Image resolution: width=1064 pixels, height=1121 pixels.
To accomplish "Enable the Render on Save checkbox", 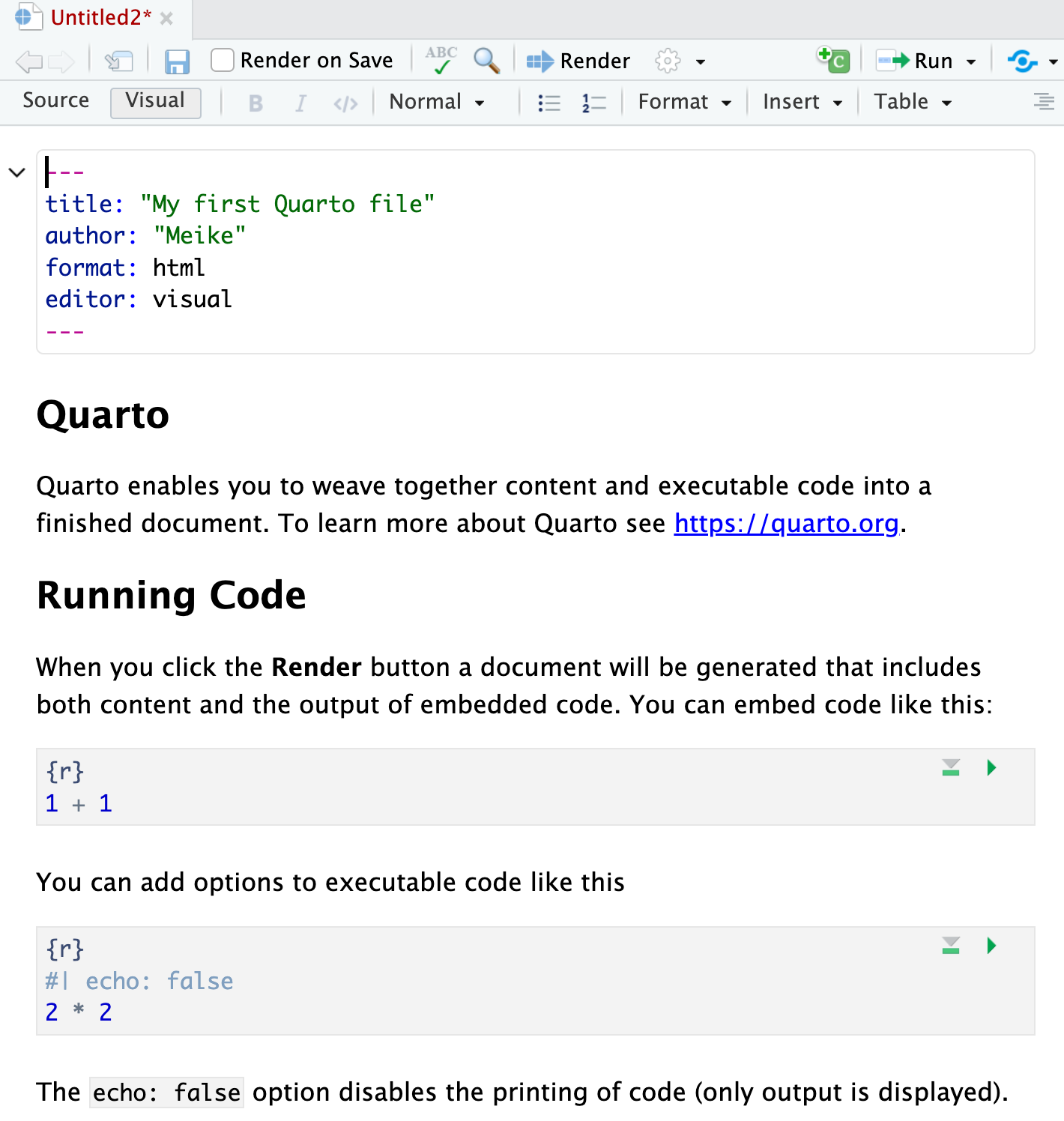I will point(223,60).
